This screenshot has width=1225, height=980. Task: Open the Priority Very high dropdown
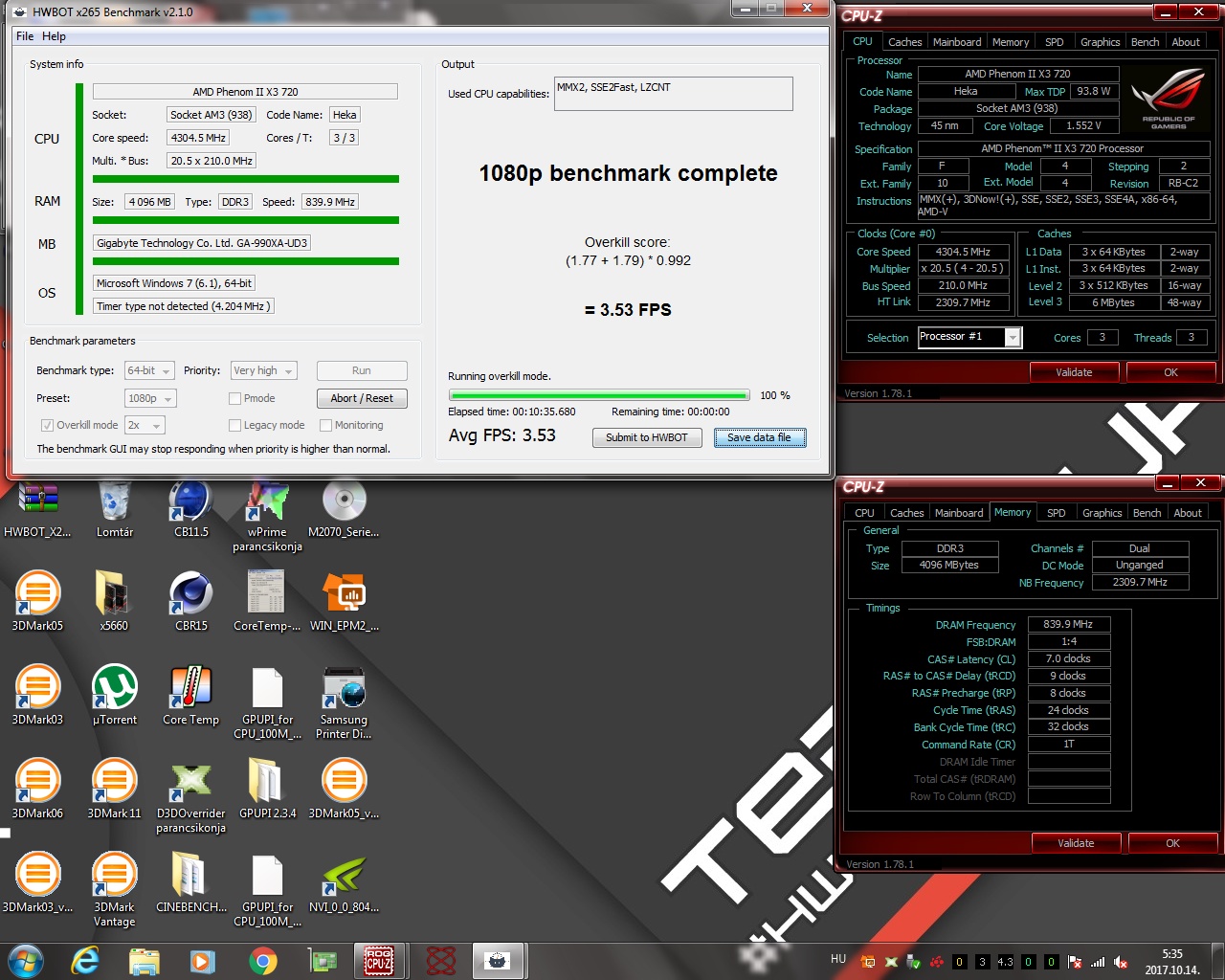click(264, 370)
